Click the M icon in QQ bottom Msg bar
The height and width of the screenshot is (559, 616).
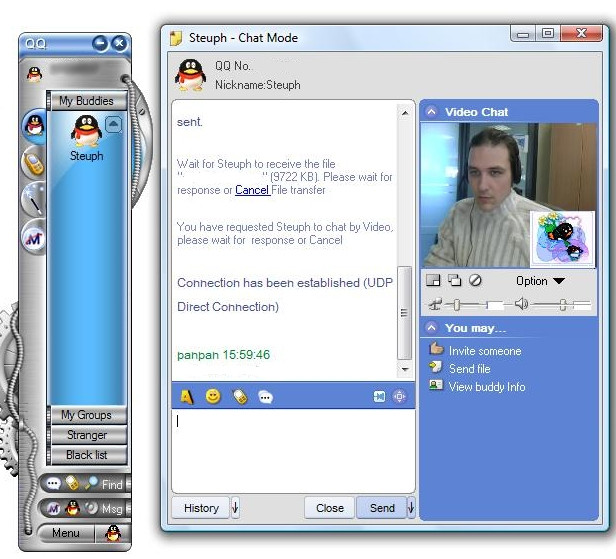click(54, 509)
